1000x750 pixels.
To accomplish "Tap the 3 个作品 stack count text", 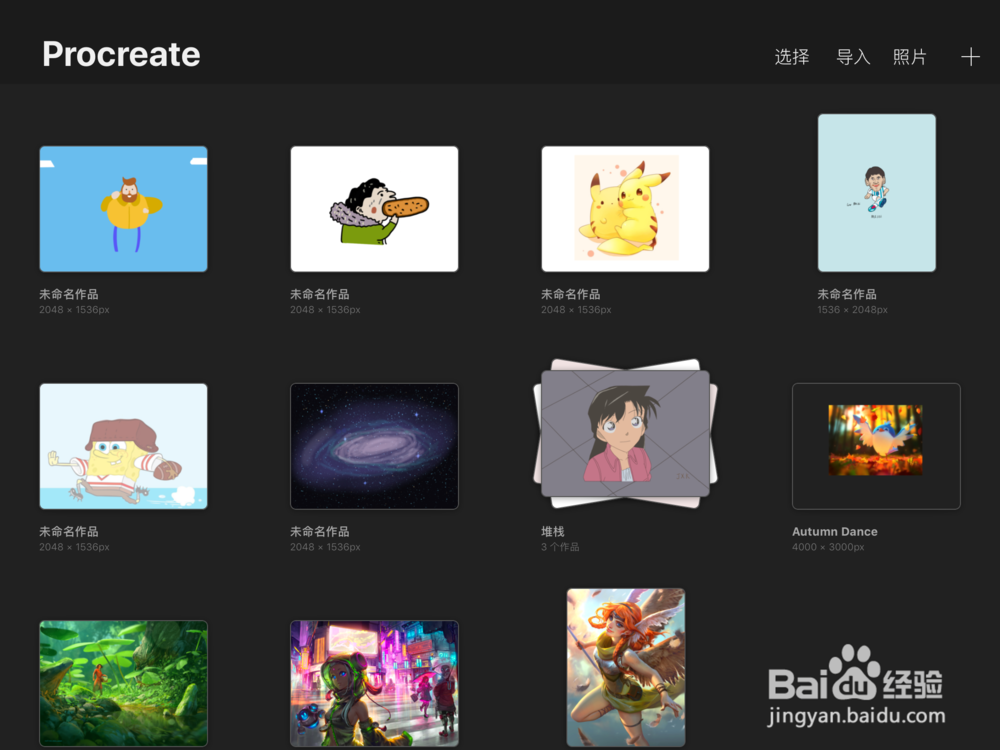I will coord(560,547).
